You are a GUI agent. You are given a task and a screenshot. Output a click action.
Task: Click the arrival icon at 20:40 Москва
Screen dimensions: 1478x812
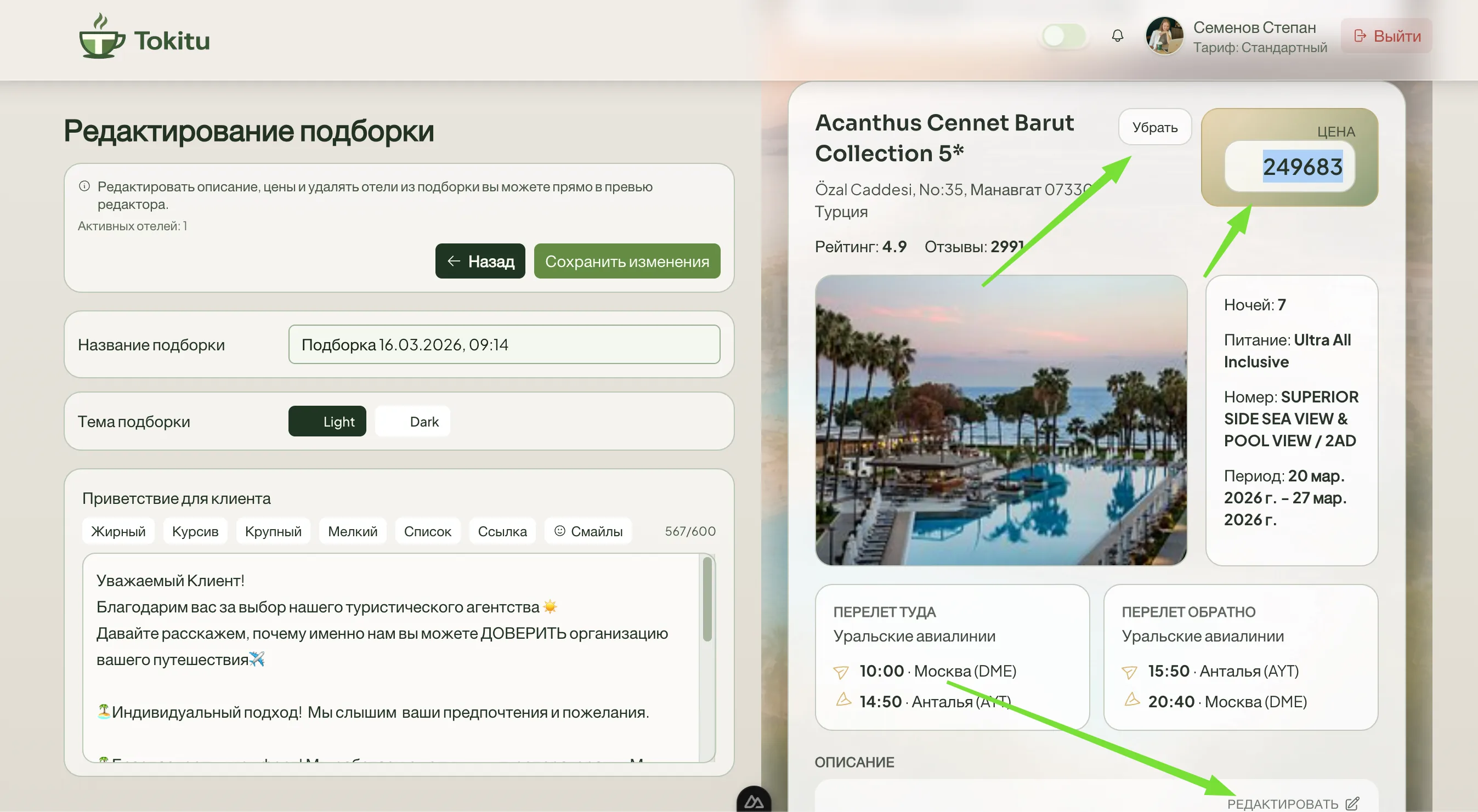[x=1131, y=700]
